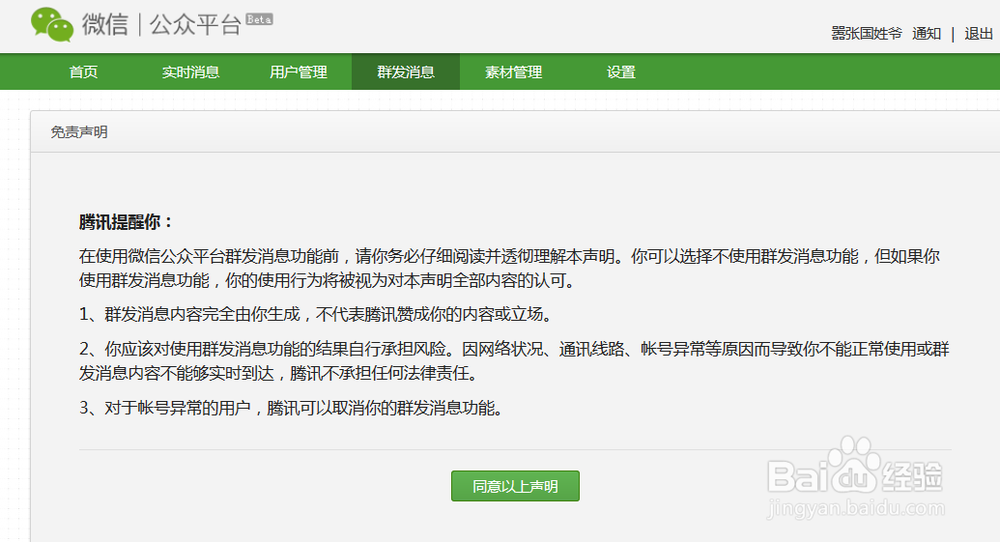The image size is (1000, 542).
Task: Click clause 1 about 群发消息内容完全由你生成
Action: pos(316,314)
